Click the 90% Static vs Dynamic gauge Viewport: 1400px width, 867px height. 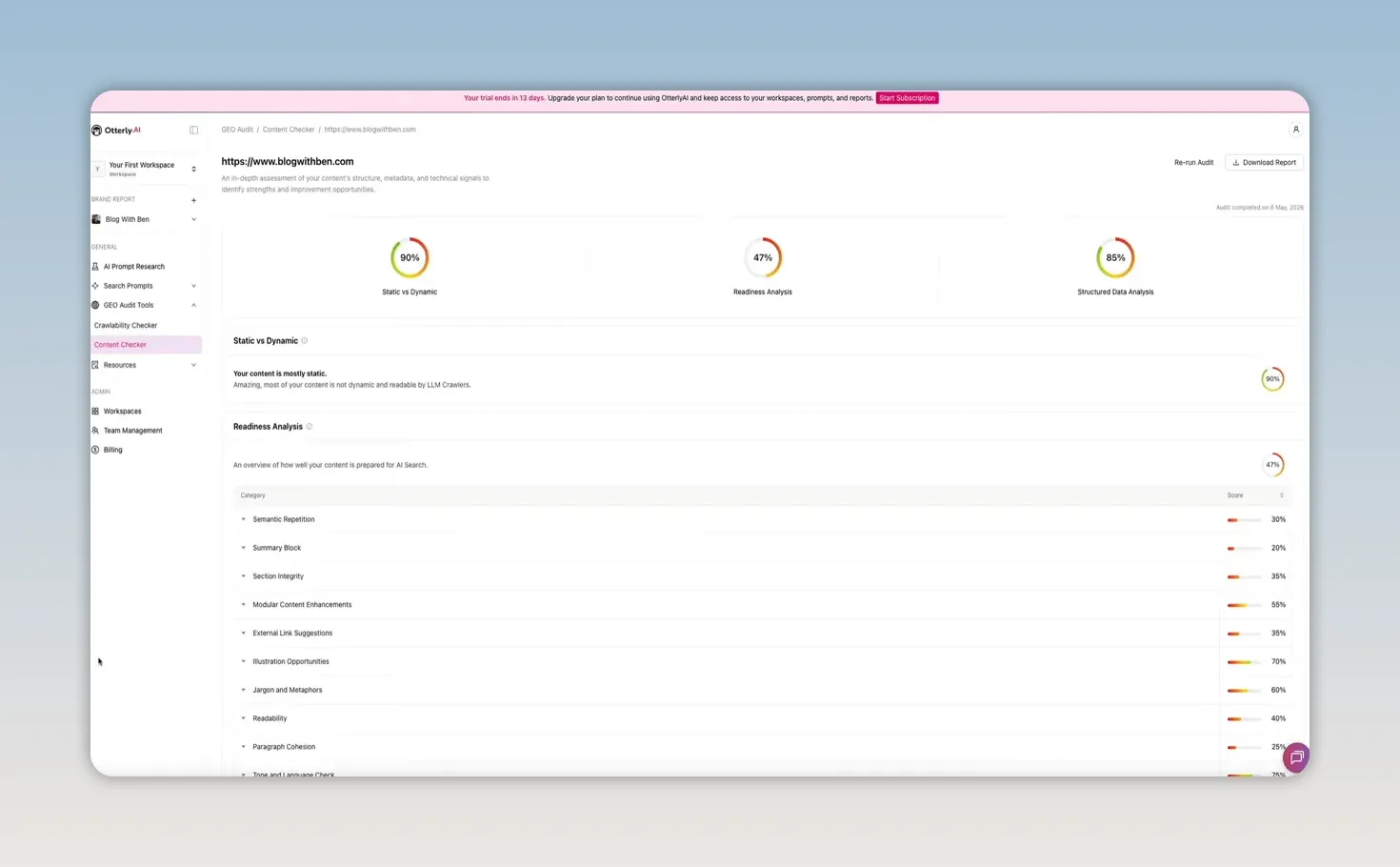[410, 258]
